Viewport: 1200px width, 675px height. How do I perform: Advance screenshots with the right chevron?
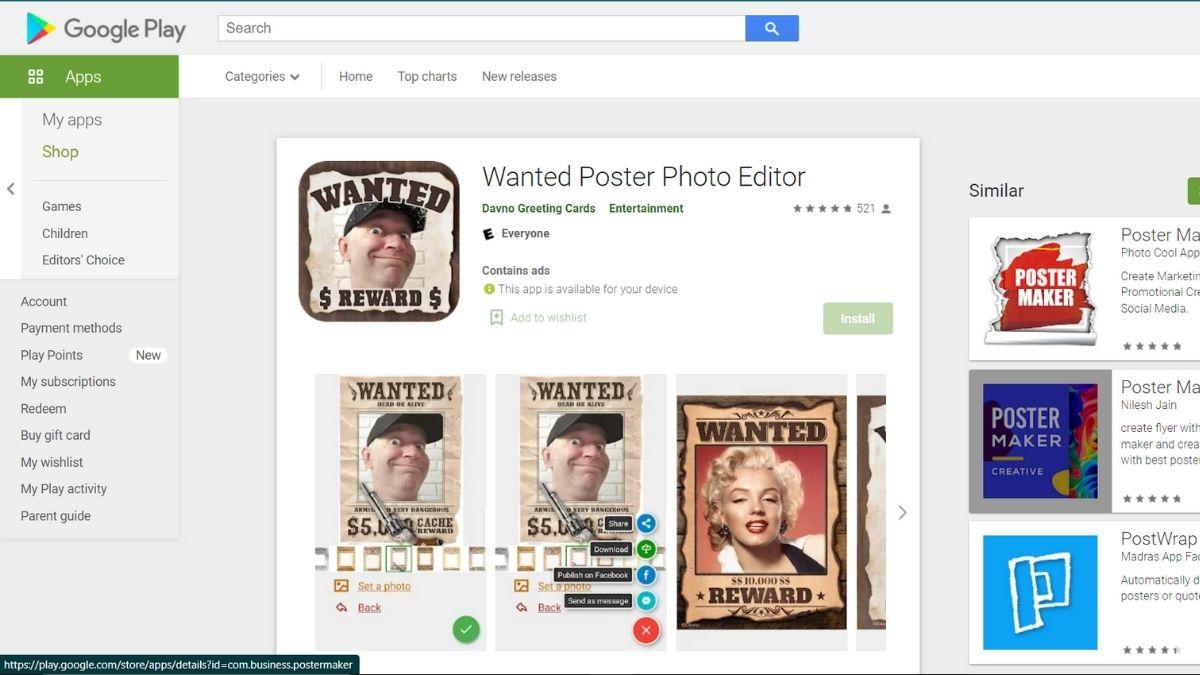902,512
